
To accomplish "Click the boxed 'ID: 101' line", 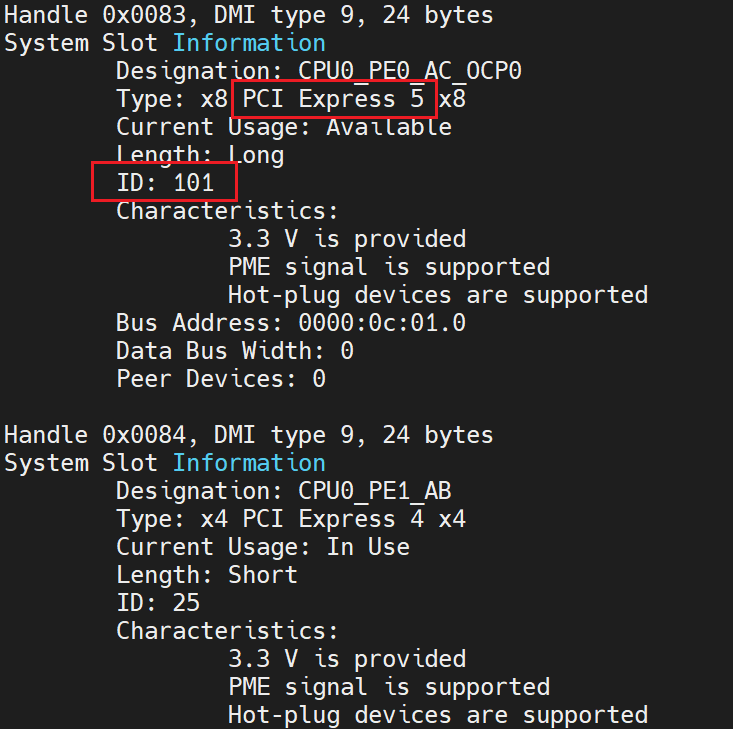I will click(165, 183).
